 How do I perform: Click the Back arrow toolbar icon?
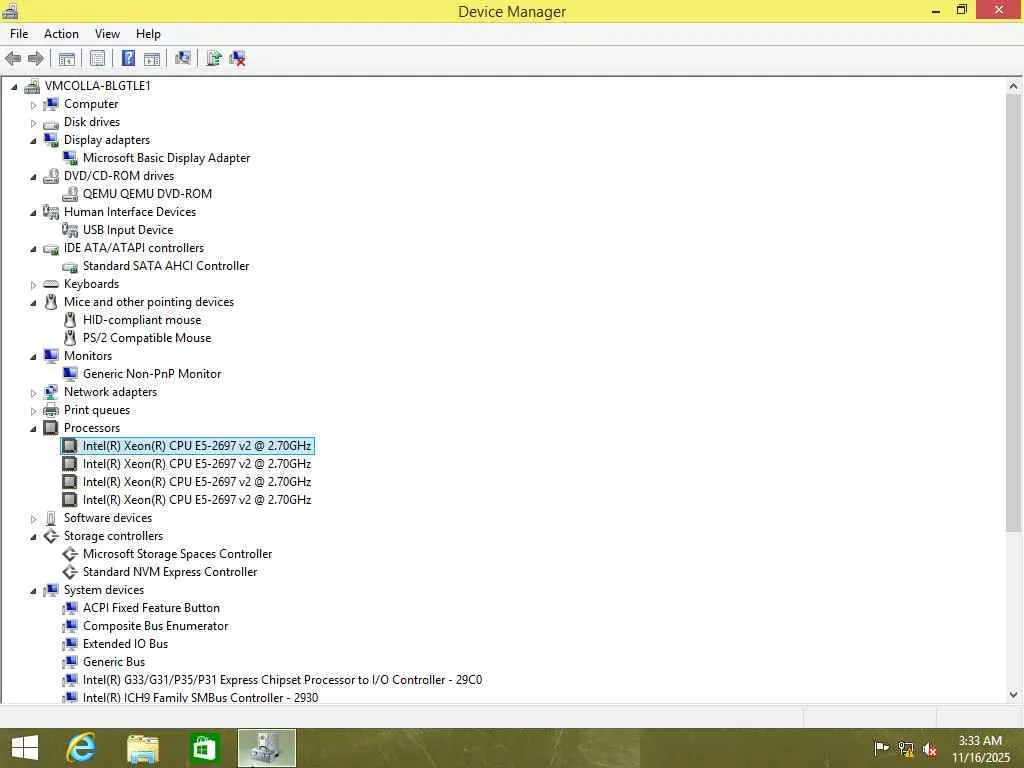[x=13, y=59]
